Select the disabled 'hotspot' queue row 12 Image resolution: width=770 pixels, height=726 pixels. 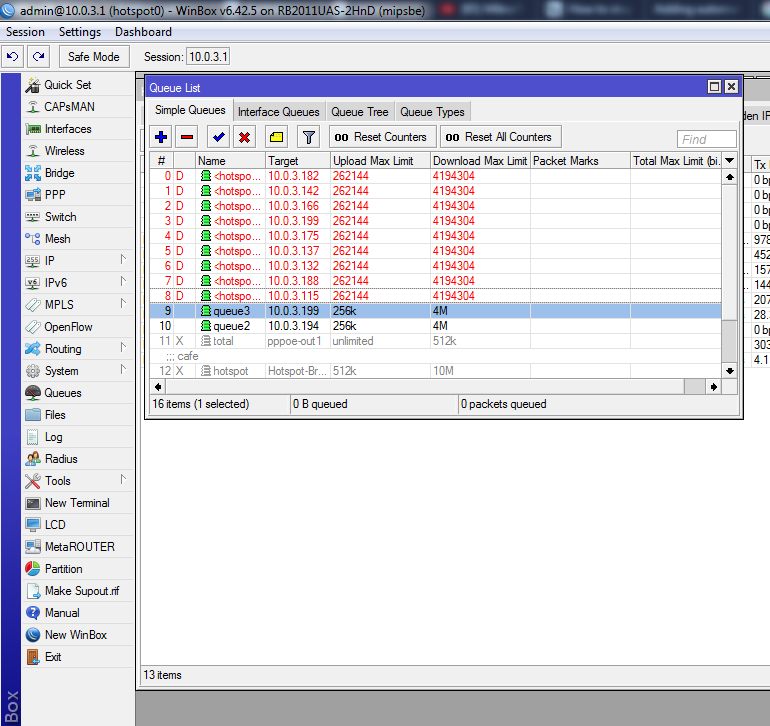(x=436, y=371)
